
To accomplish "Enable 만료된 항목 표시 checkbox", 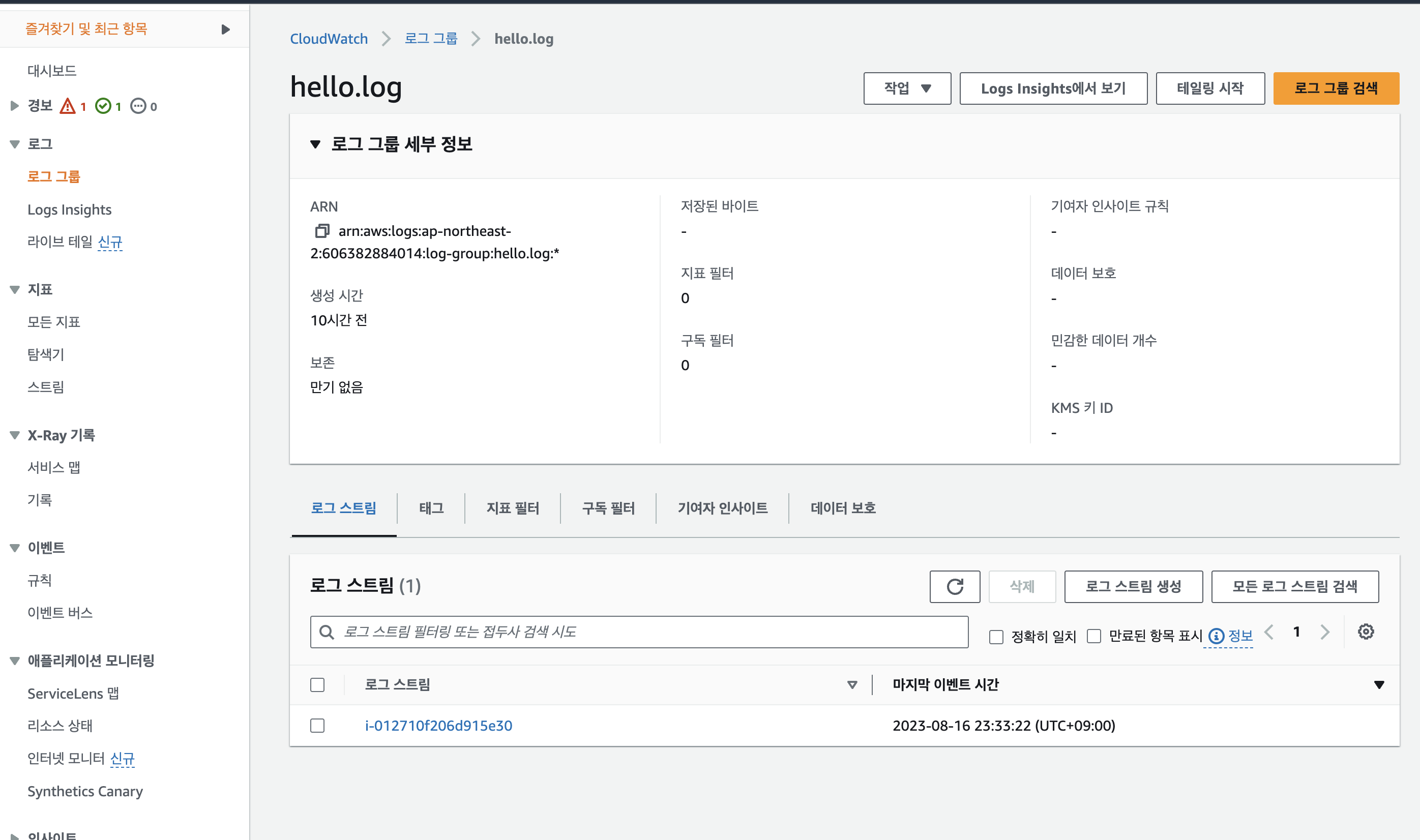I will pyautogui.click(x=1094, y=636).
